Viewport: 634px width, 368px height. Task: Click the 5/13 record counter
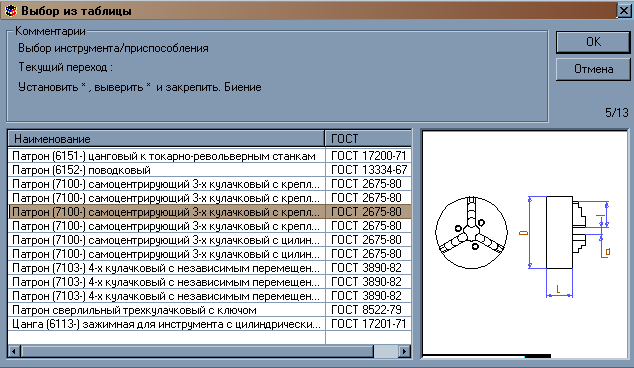tap(617, 112)
